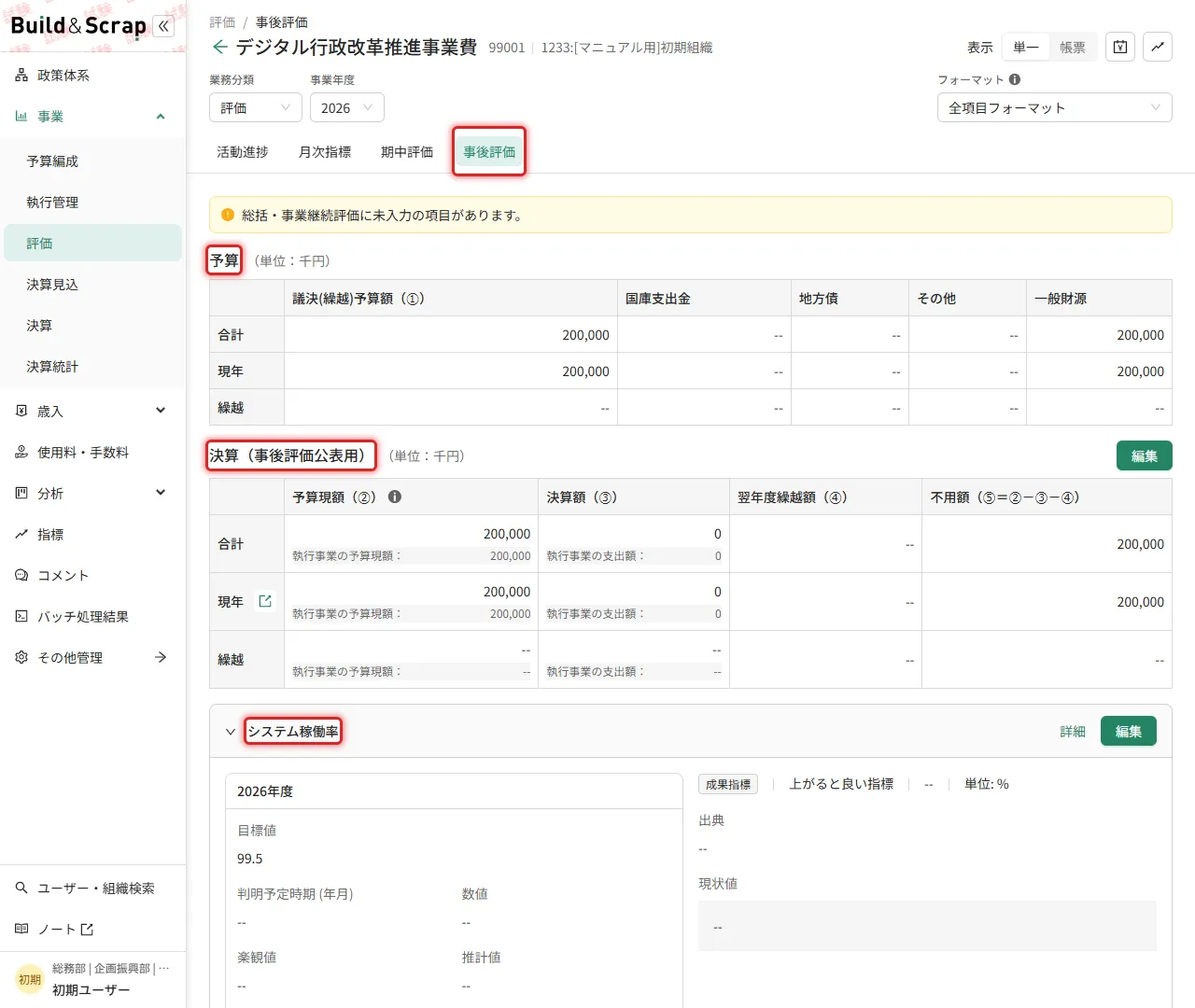Click the バッチ処理結果 terminal icon
The image size is (1195, 1008).
pos(21,616)
